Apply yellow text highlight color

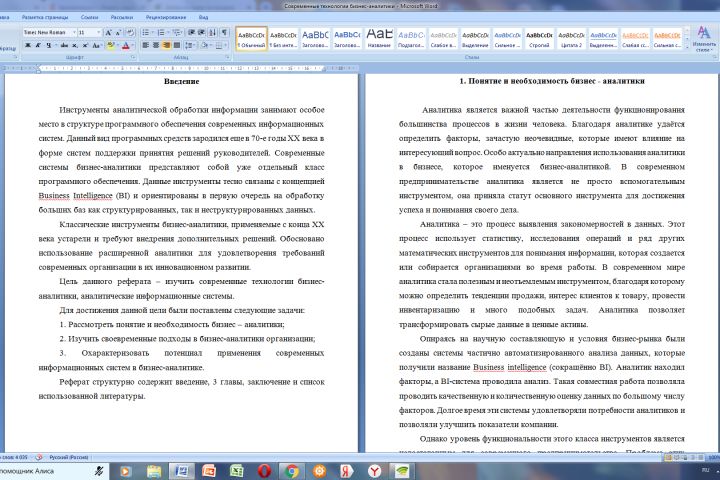tap(111, 45)
